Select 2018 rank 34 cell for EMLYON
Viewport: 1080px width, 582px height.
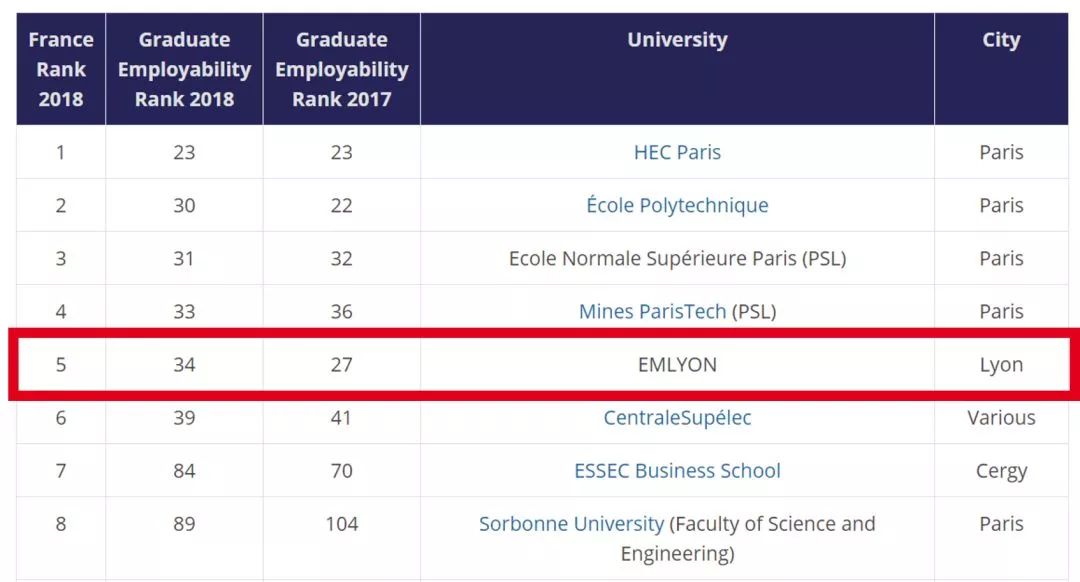(184, 364)
